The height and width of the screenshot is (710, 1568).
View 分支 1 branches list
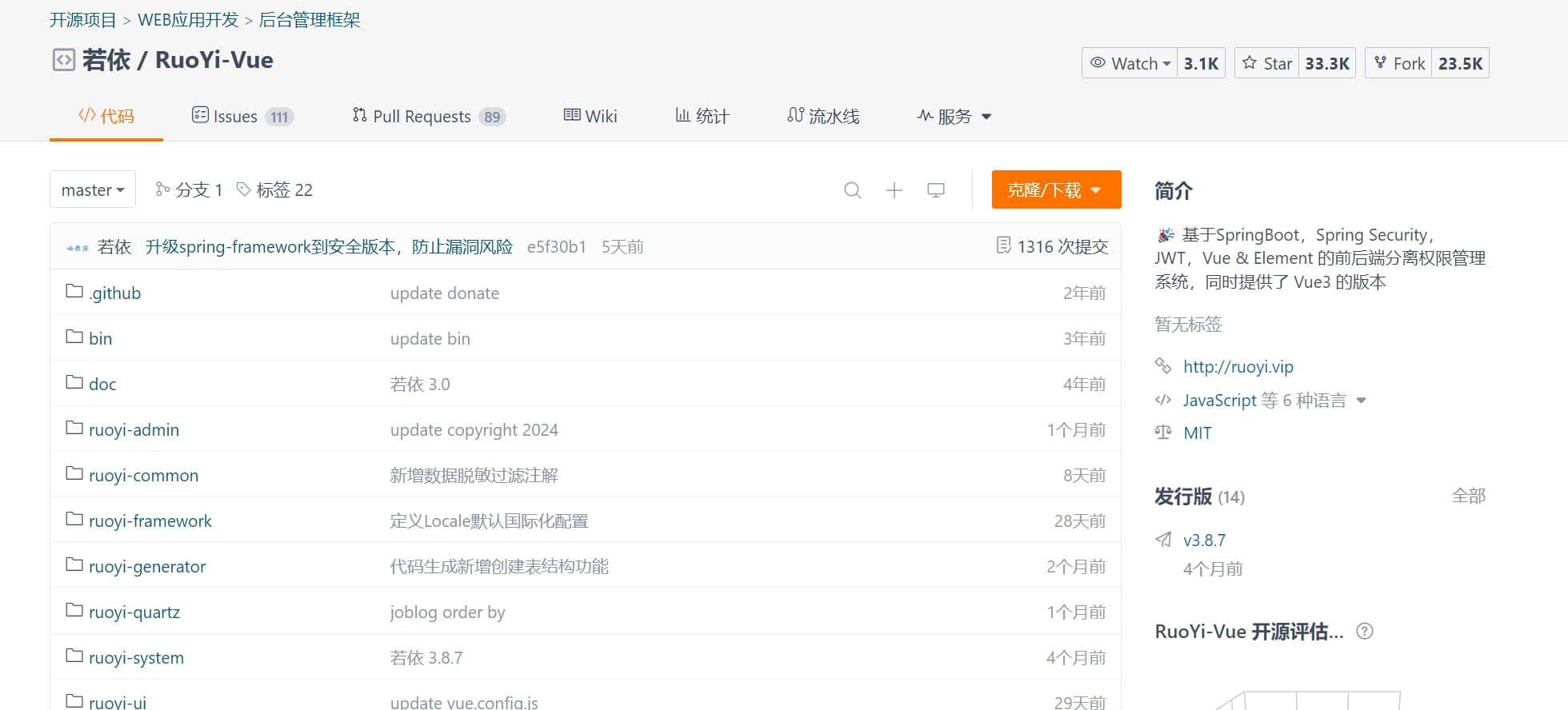tap(189, 189)
